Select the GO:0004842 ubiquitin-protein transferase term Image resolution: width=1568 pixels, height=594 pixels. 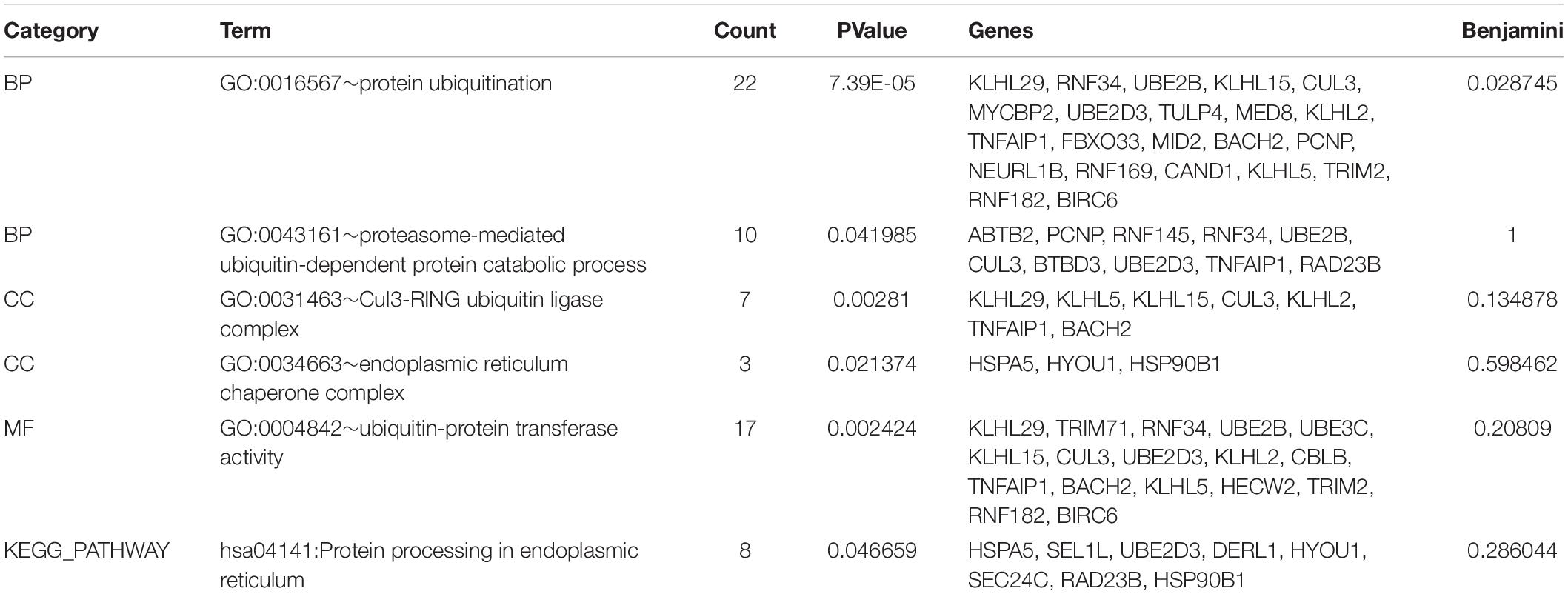(418, 443)
